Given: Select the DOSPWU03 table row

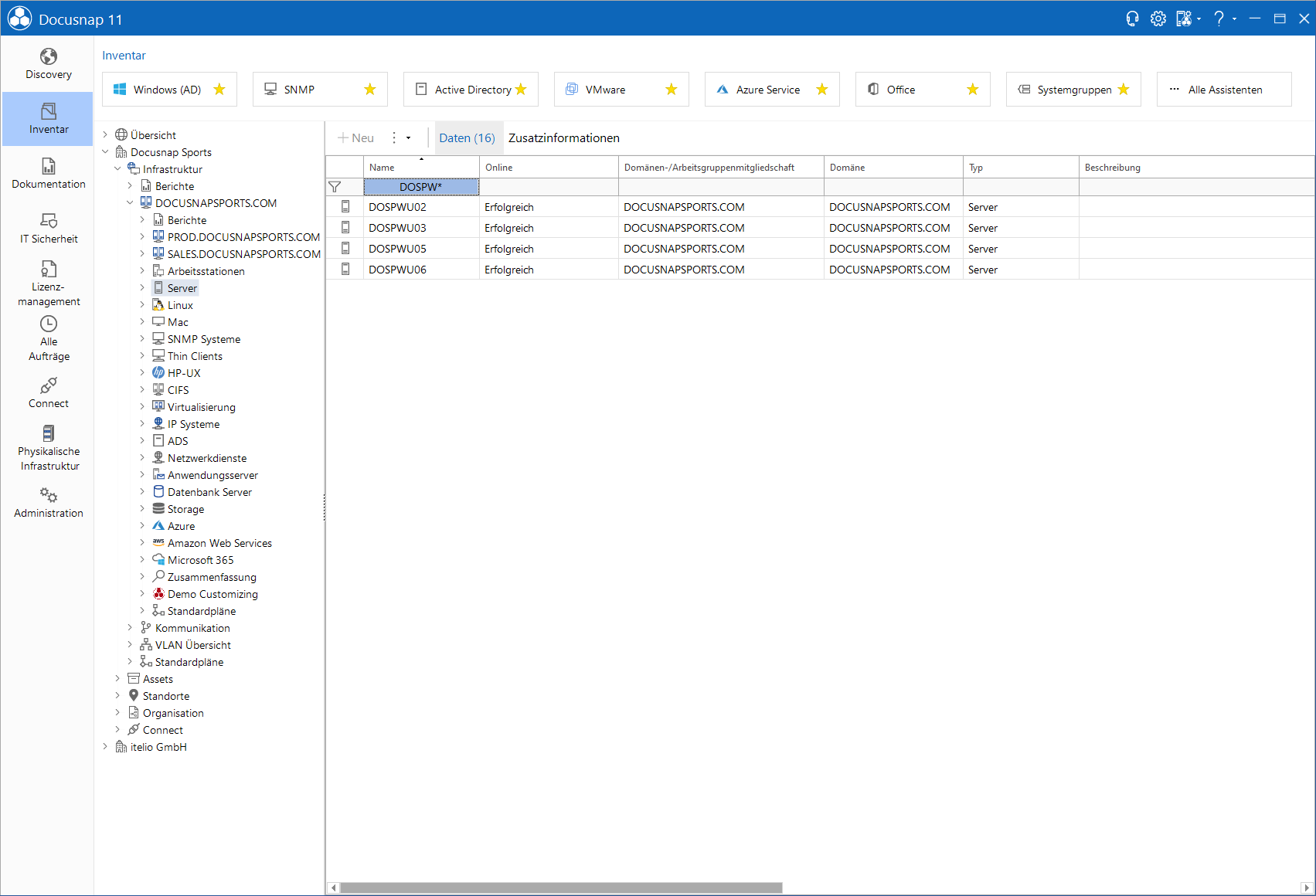Looking at the screenshot, I should pyautogui.click(x=819, y=228).
